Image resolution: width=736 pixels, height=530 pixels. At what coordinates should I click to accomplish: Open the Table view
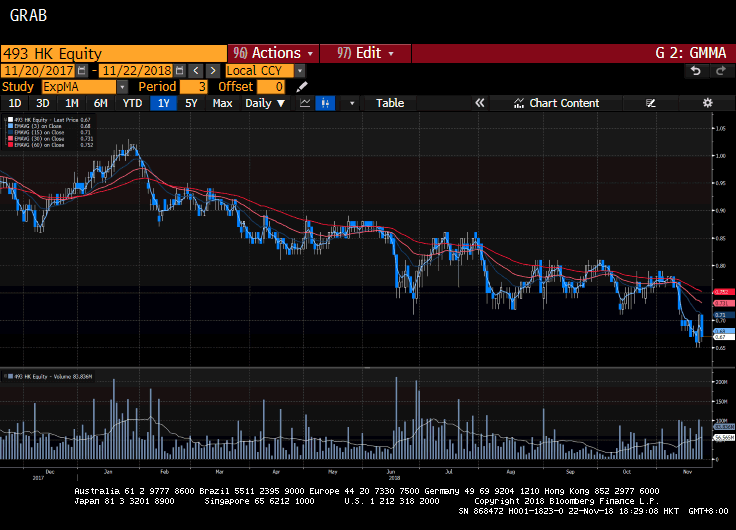pos(390,103)
